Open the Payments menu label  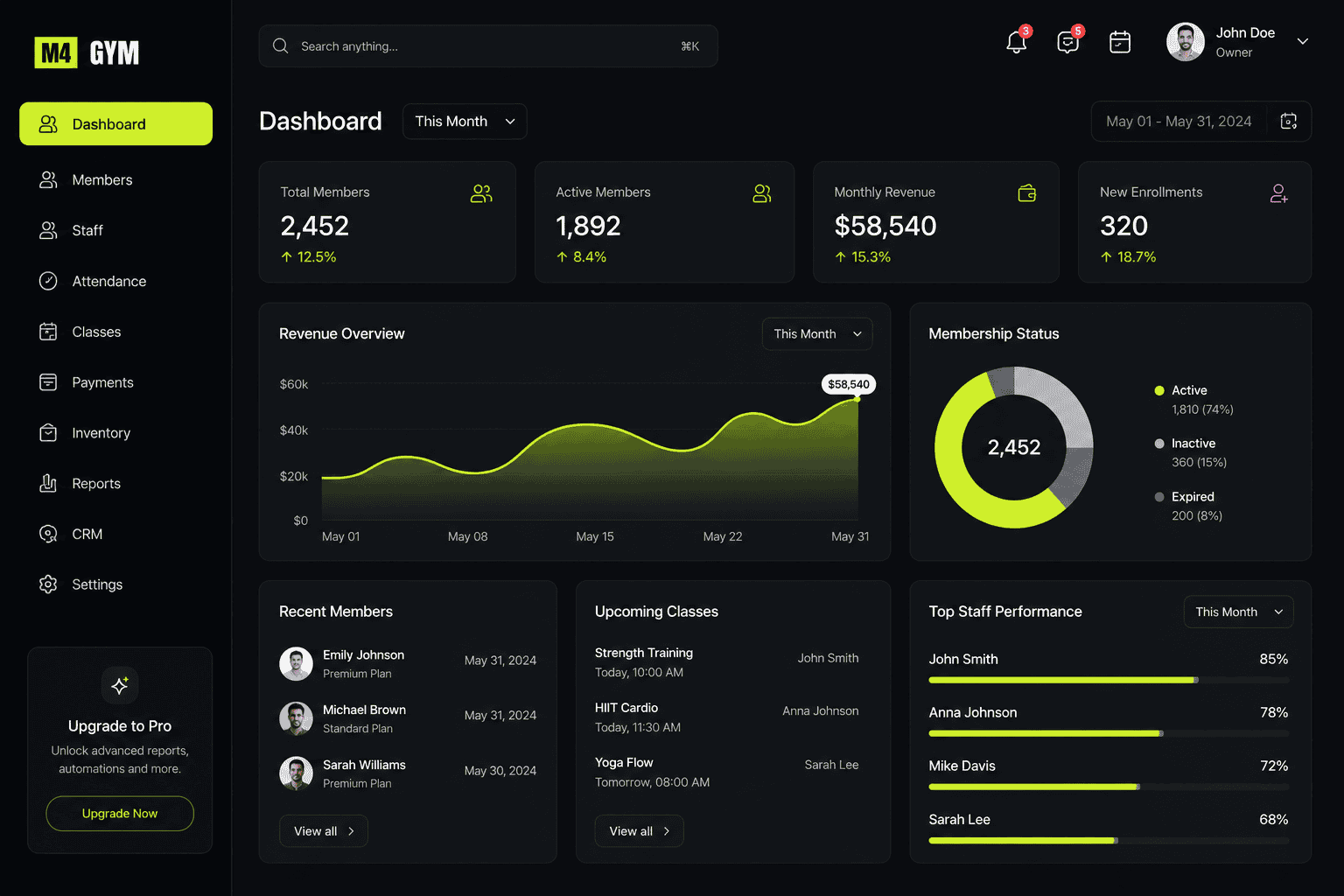pos(102,382)
